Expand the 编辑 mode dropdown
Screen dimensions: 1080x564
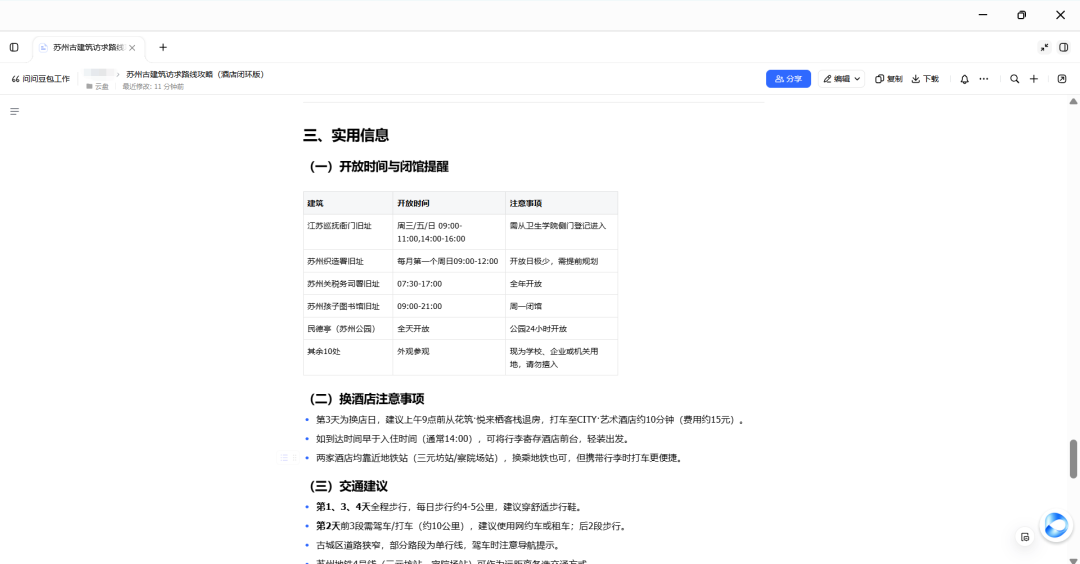841,79
